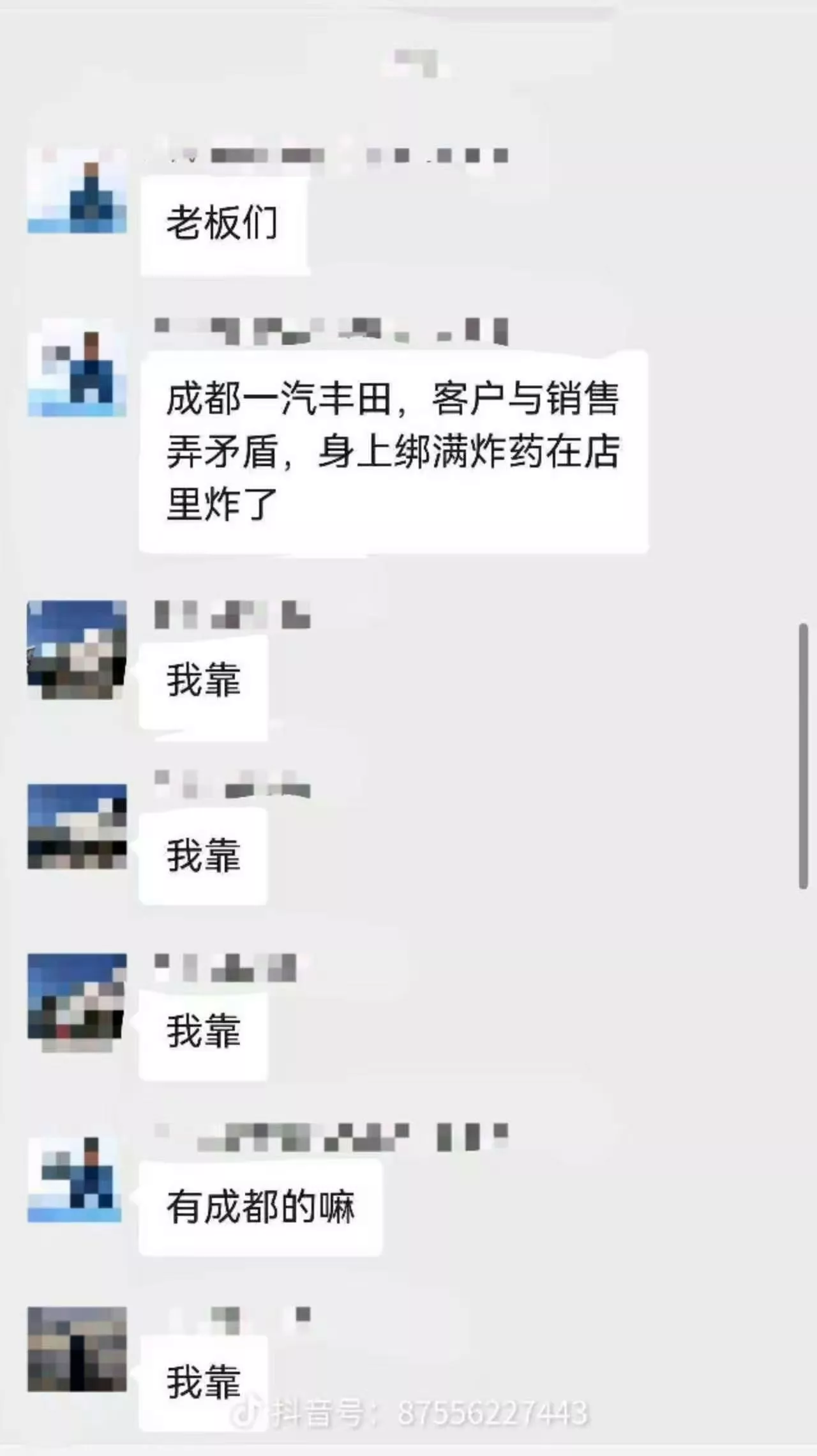Click the third 我靠 message bubble

point(203,1032)
